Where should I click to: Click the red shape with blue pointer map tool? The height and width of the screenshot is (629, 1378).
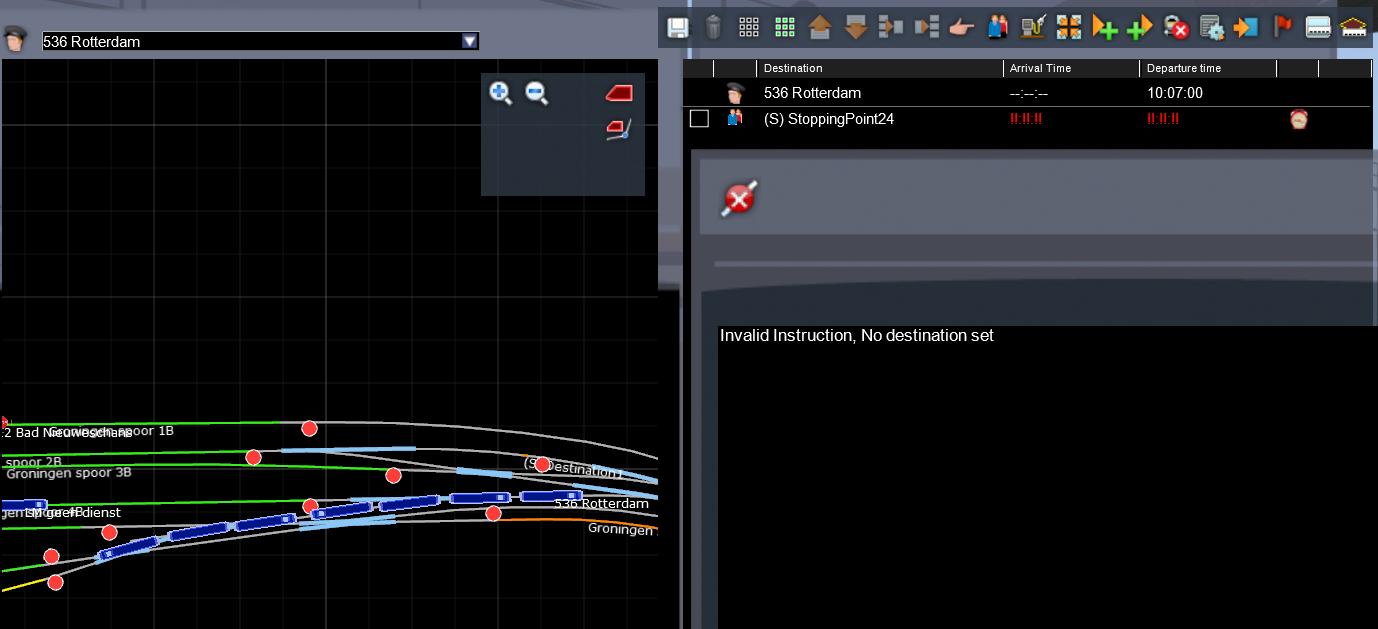coord(619,129)
